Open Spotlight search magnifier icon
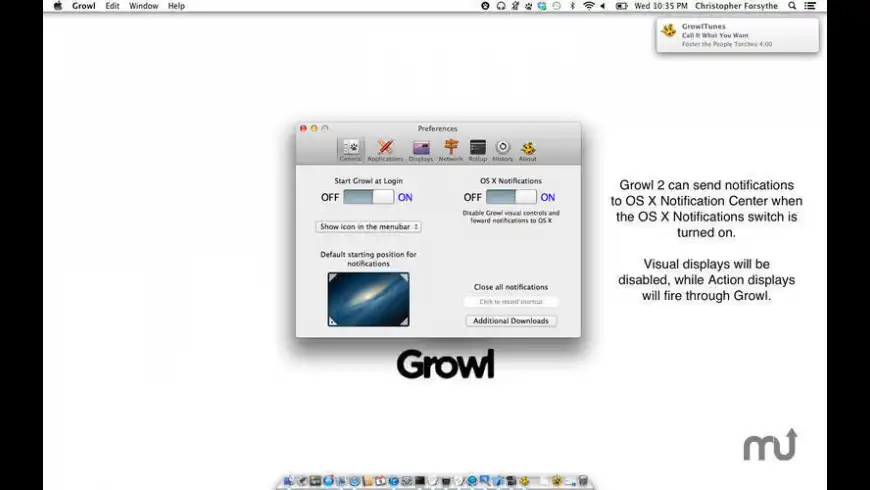870x490 pixels. coord(792,6)
